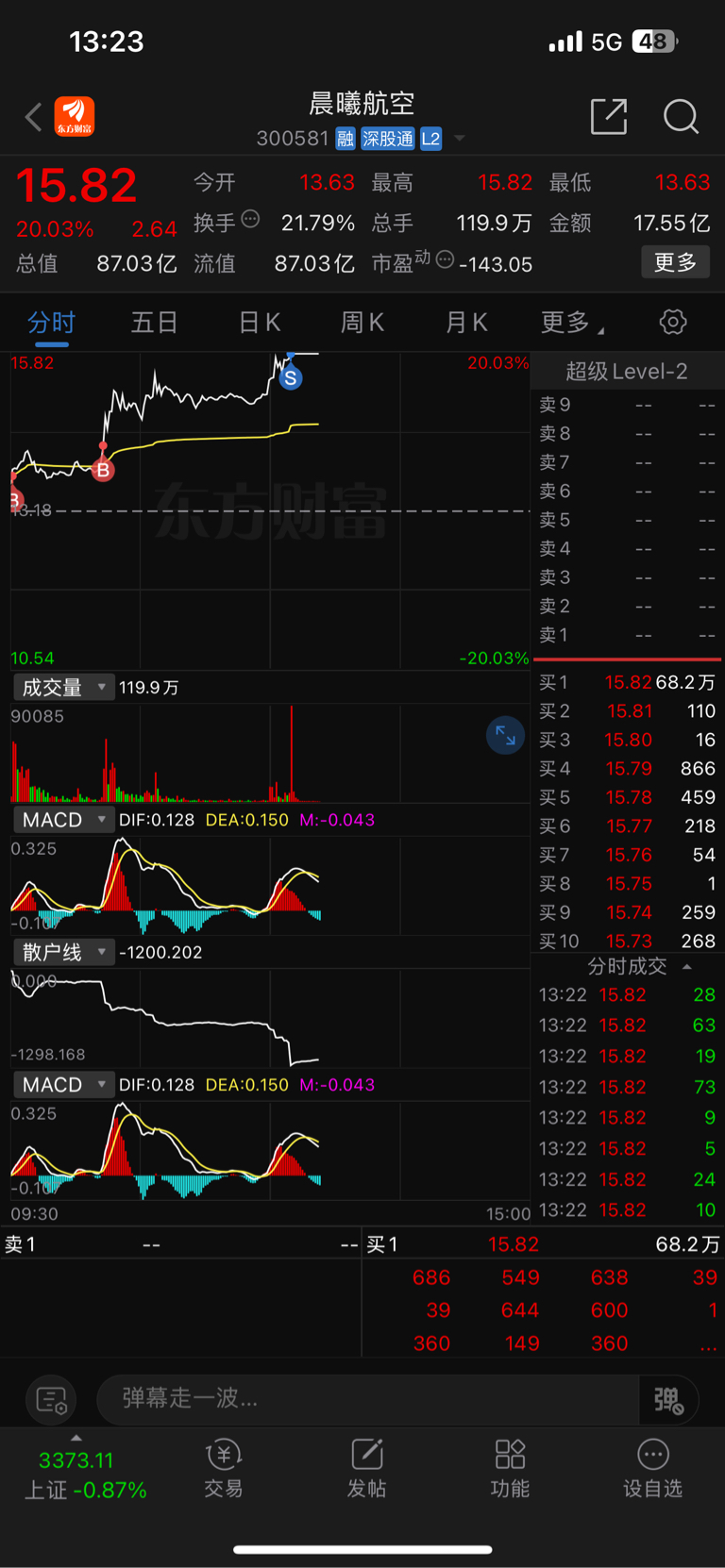Switch to the 五日 tab
Image resolution: width=725 pixels, height=1568 pixels.
pyautogui.click(x=155, y=323)
